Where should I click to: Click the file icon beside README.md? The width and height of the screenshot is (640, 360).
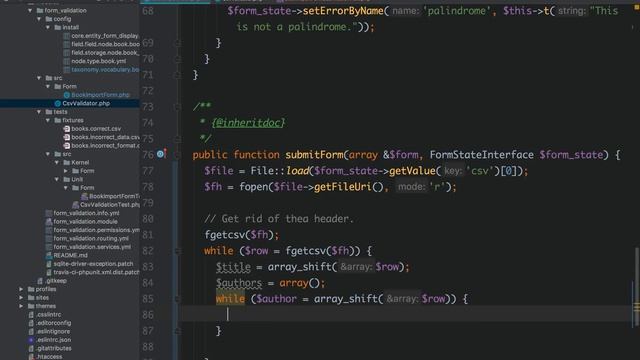coord(49,255)
